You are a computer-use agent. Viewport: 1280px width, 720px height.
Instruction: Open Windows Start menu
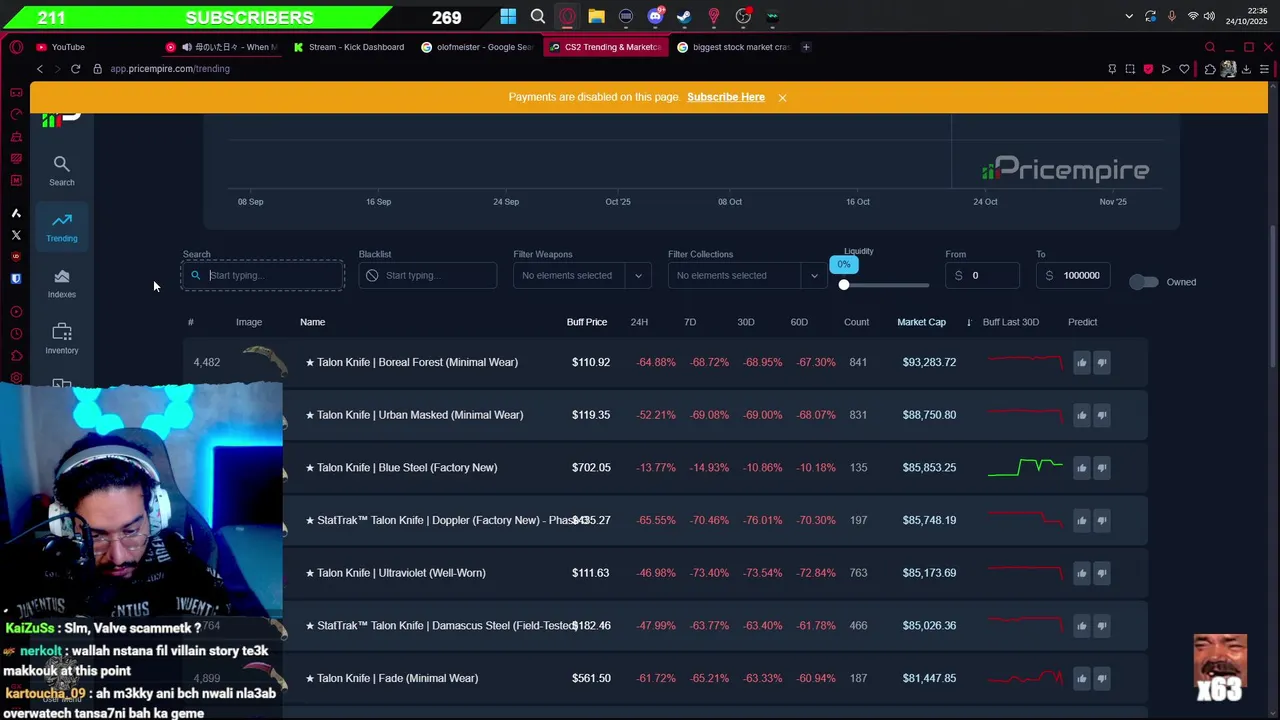coord(508,16)
